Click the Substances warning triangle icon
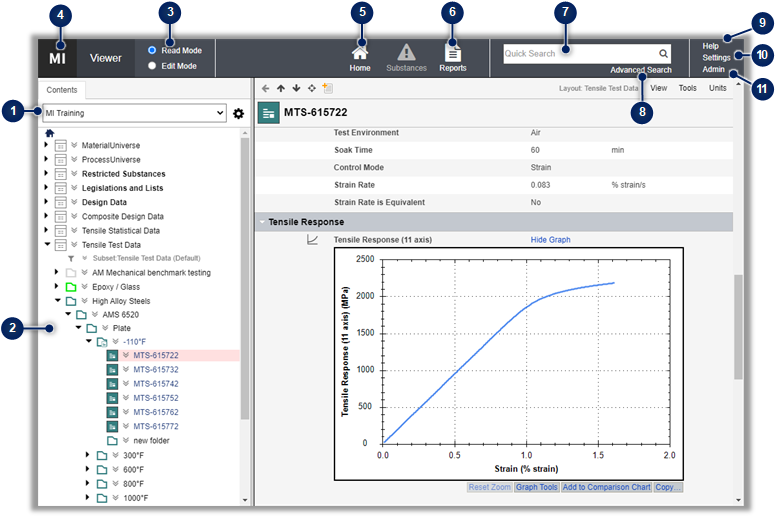The width and height of the screenshot is (778, 518). (406, 53)
